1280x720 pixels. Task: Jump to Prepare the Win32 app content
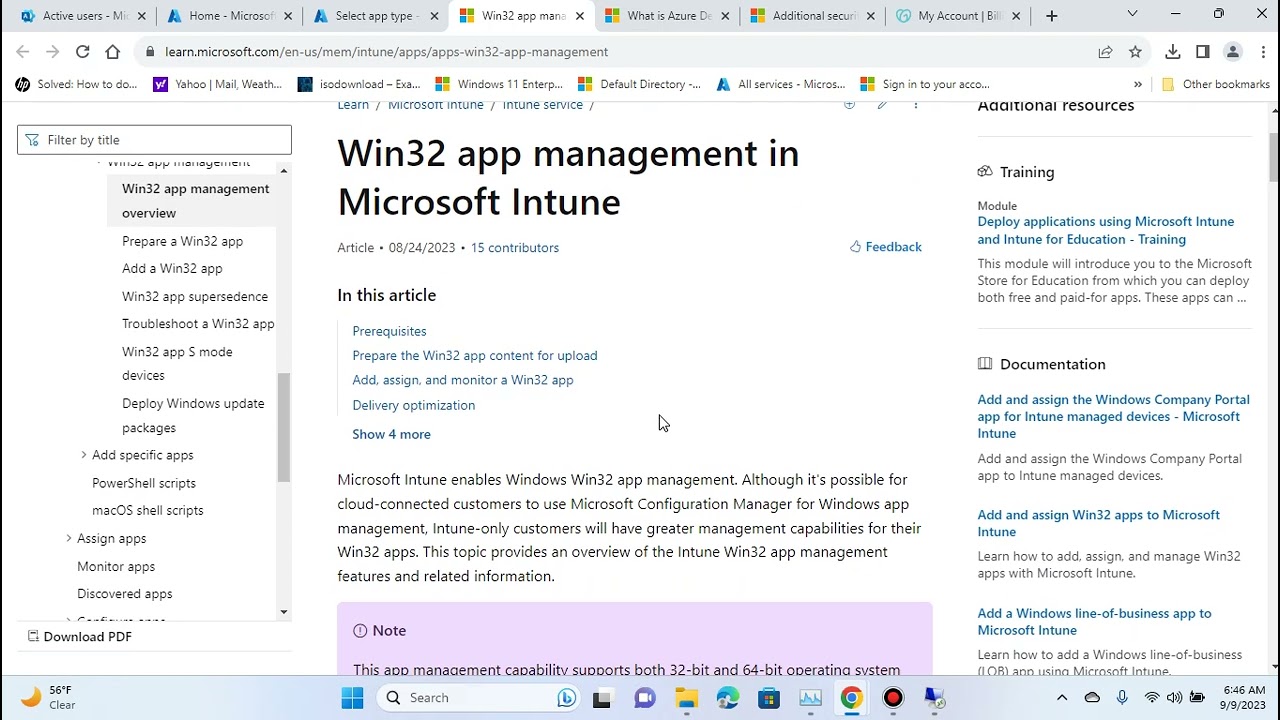(x=475, y=356)
